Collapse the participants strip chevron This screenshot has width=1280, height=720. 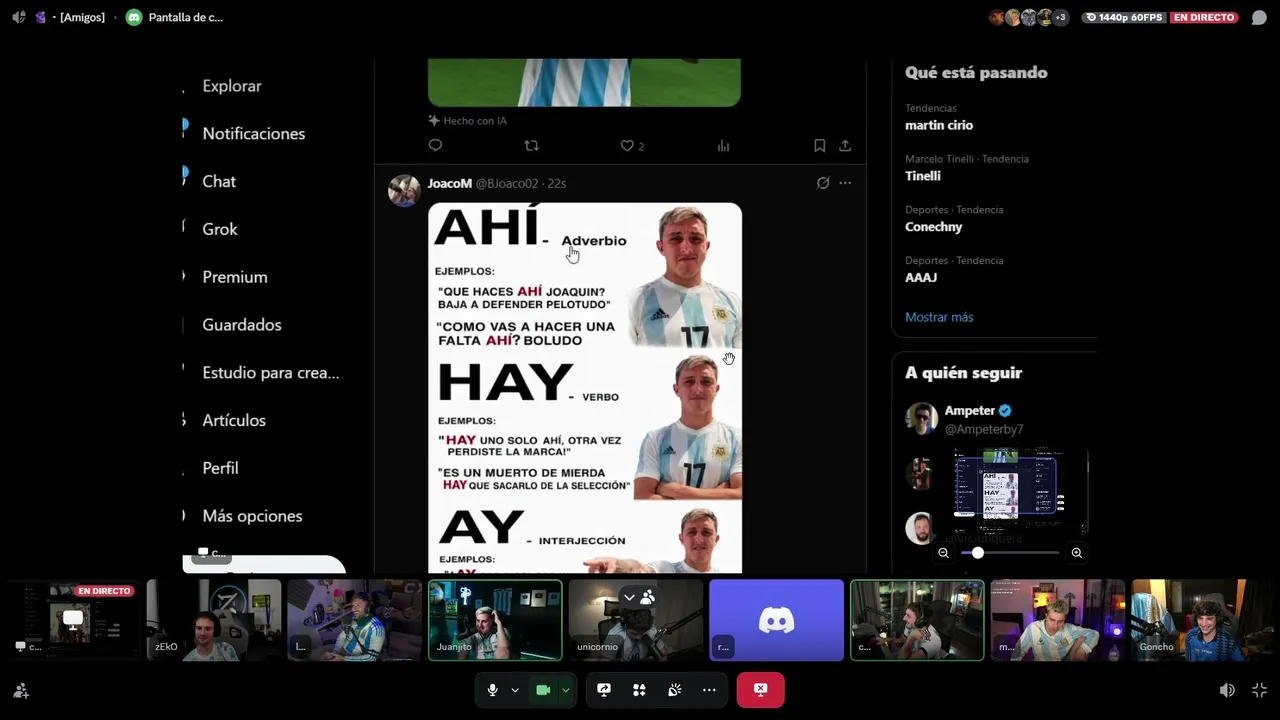tap(629, 597)
